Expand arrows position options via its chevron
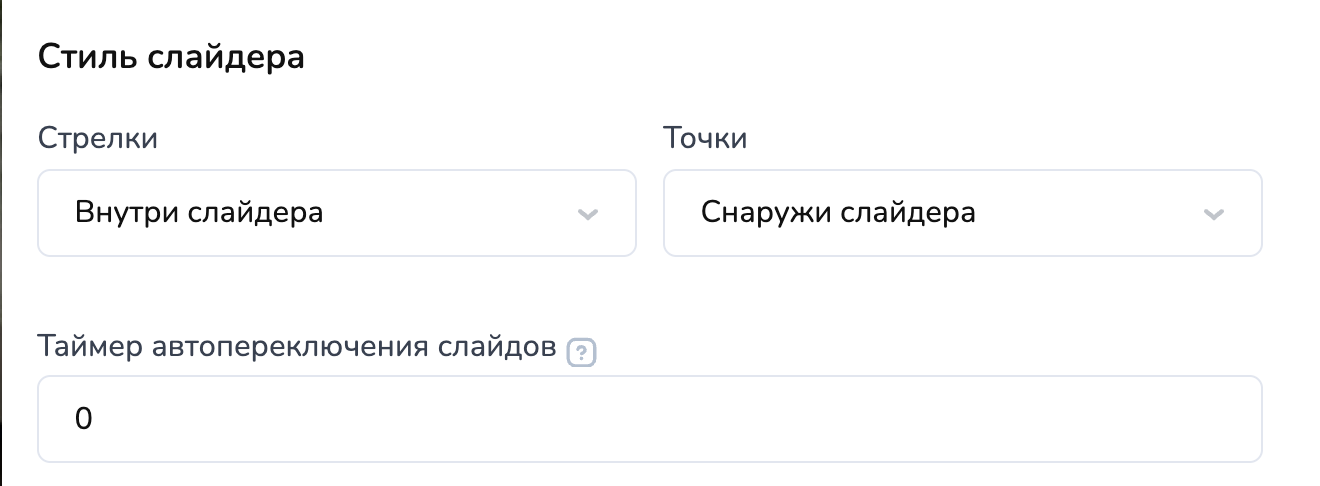 point(588,214)
